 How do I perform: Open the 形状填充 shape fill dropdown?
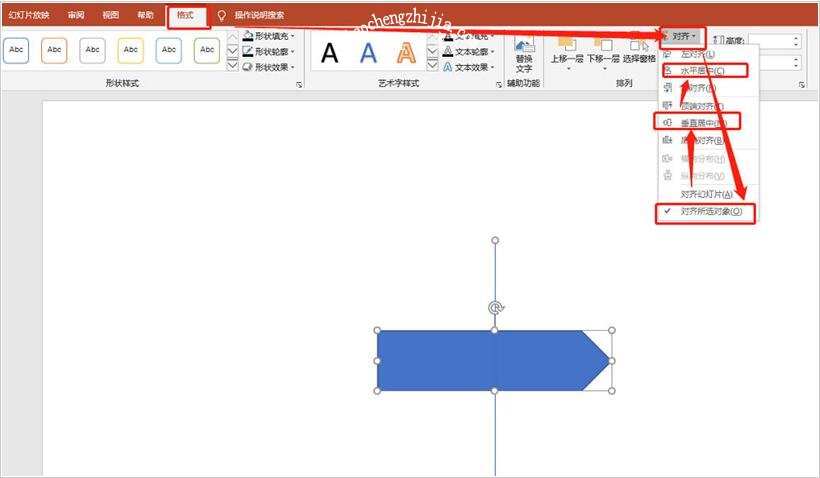click(x=269, y=36)
